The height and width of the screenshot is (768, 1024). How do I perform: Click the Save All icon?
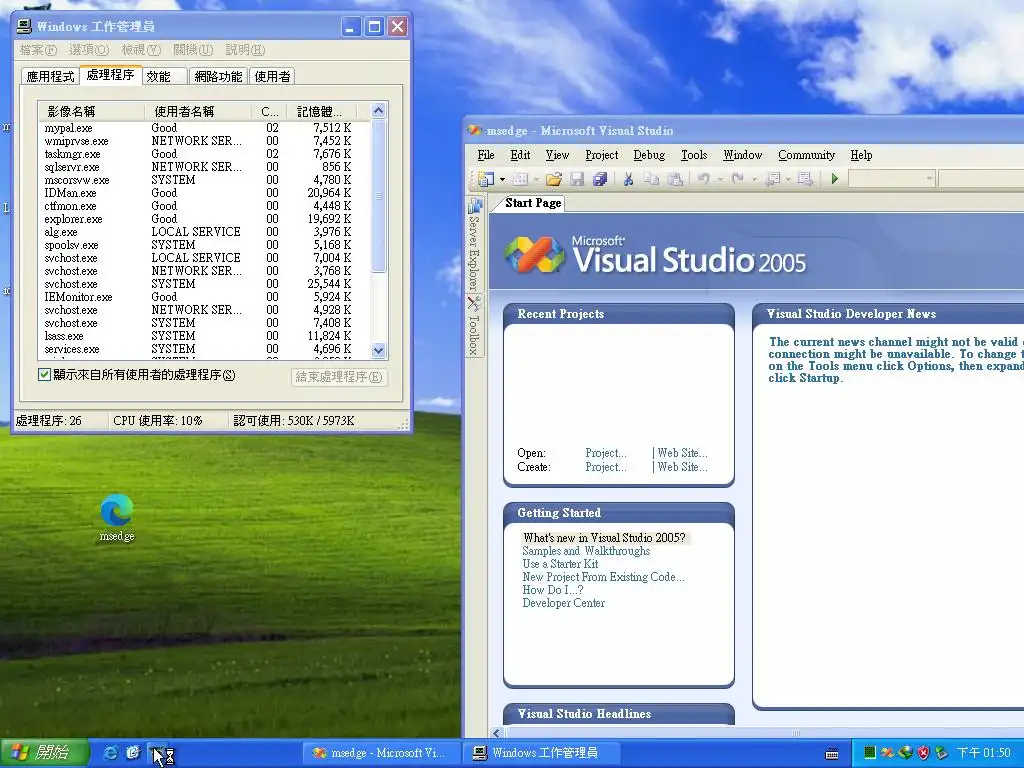tap(600, 179)
